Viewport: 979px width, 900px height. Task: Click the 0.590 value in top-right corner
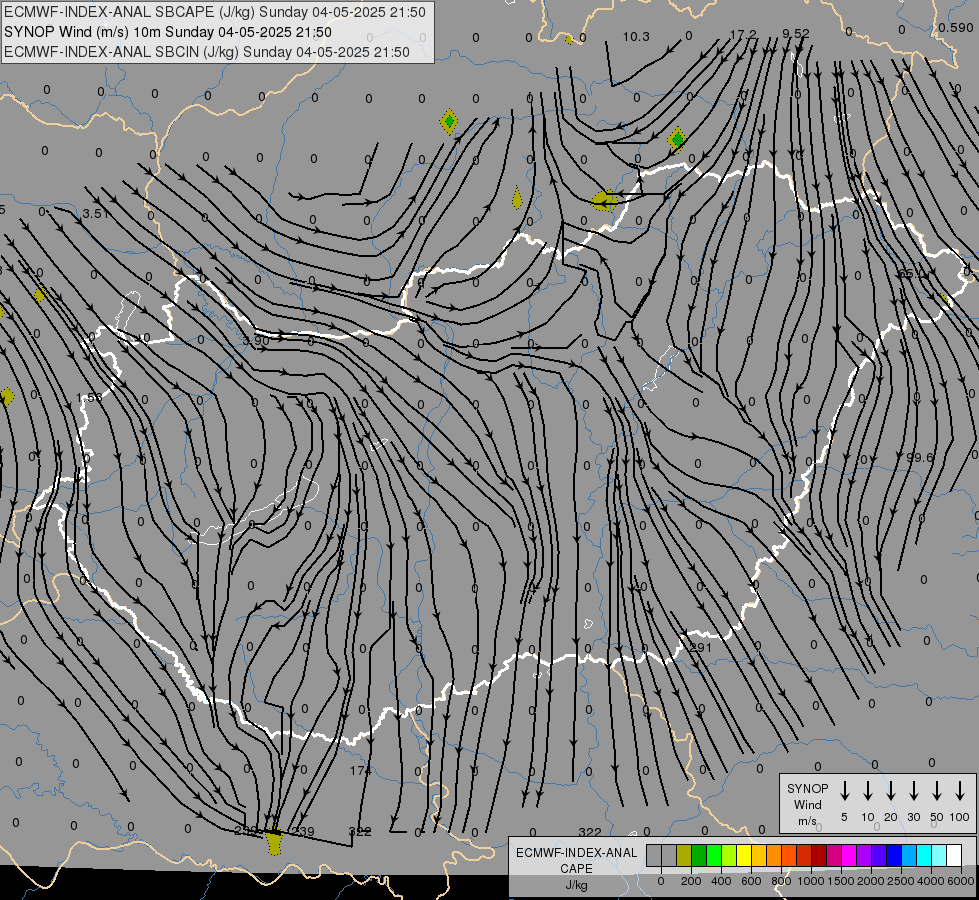pos(955,28)
